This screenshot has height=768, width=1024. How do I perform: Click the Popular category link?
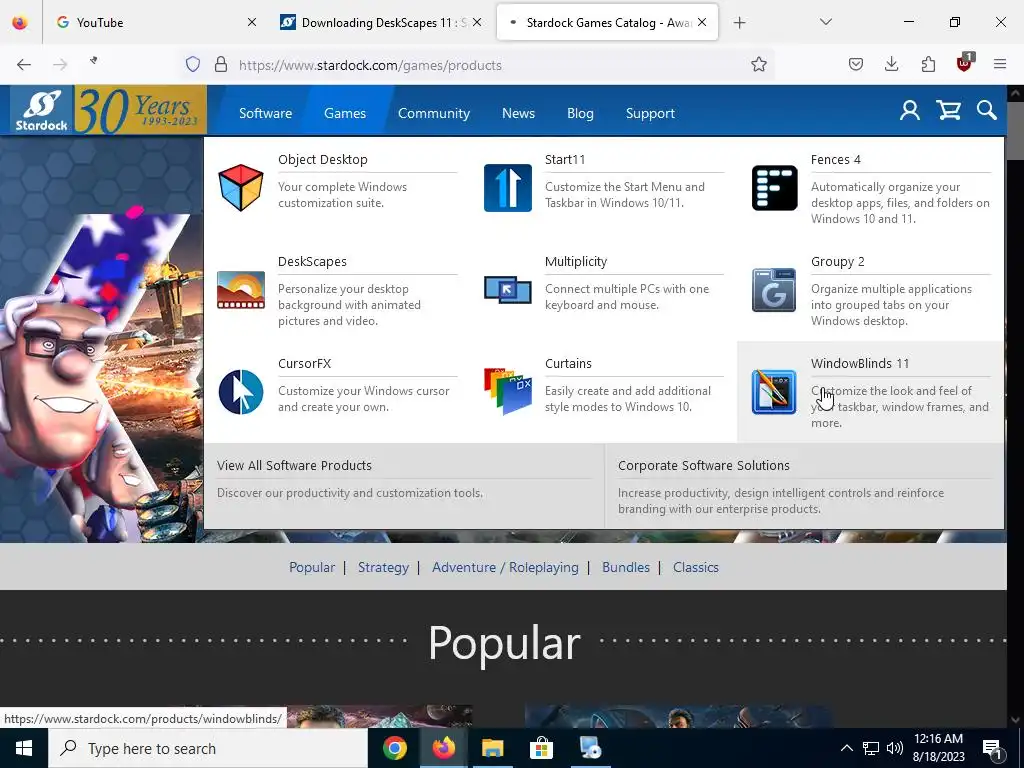pyautogui.click(x=312, y=568)
